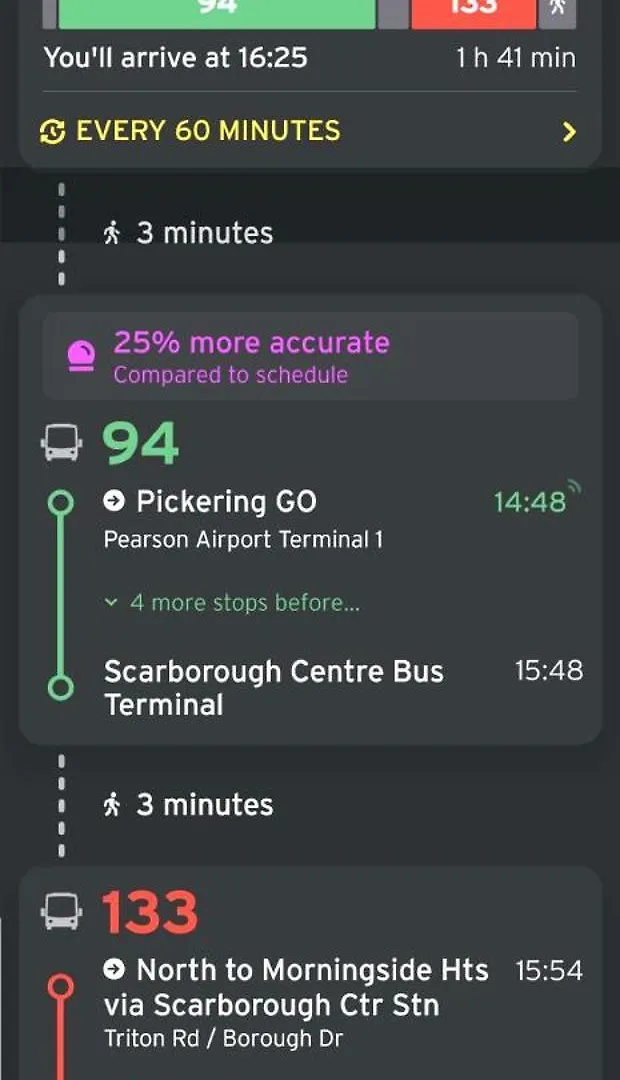Viewport: 620px width, 1080px height.
Task: Tap the arrow icon before North to Morningside
Action: point(115,969)
